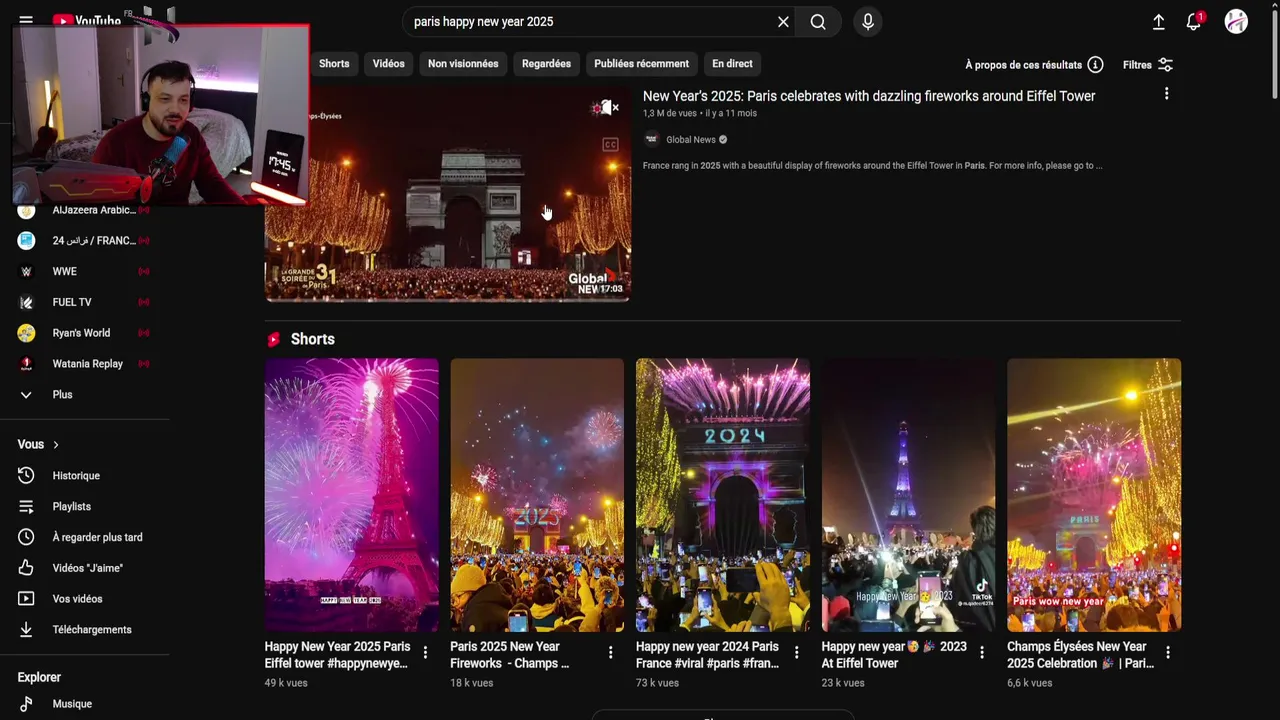Viewport: 1280px width, 720px height.
Task: Open options for Happy new year 2024 Short
Action: 796,652
